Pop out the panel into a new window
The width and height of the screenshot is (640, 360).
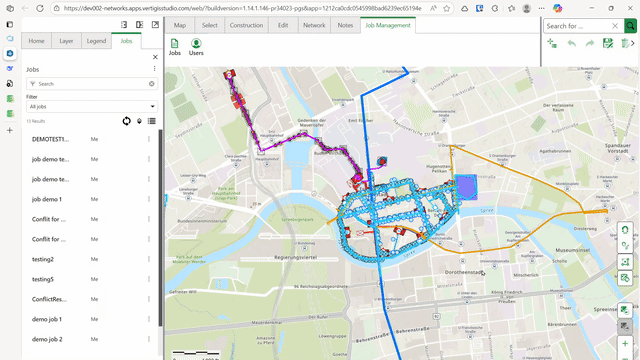[155, 25]
